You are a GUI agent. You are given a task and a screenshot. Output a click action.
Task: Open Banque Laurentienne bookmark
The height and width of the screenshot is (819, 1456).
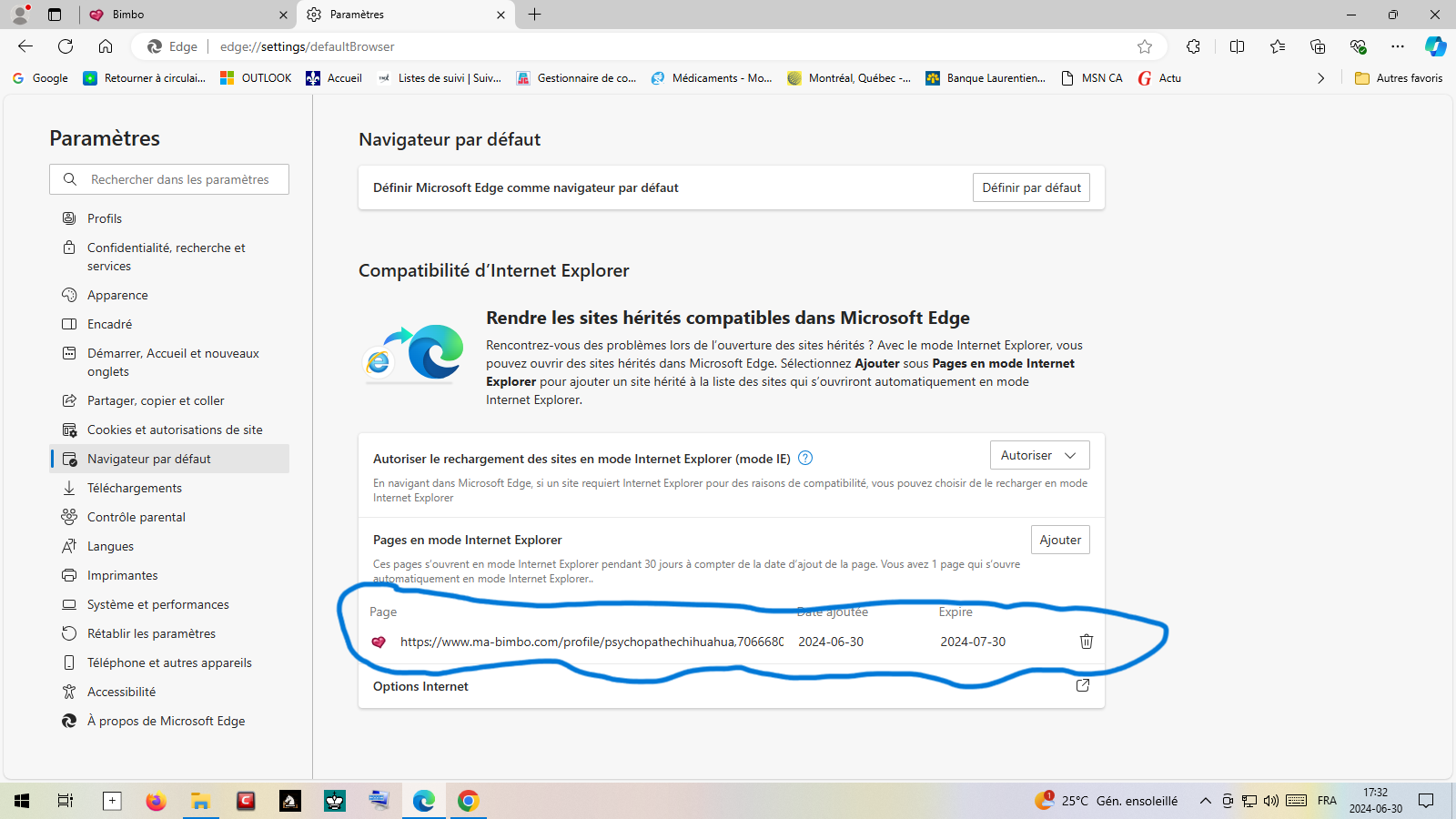pos(986,78)
